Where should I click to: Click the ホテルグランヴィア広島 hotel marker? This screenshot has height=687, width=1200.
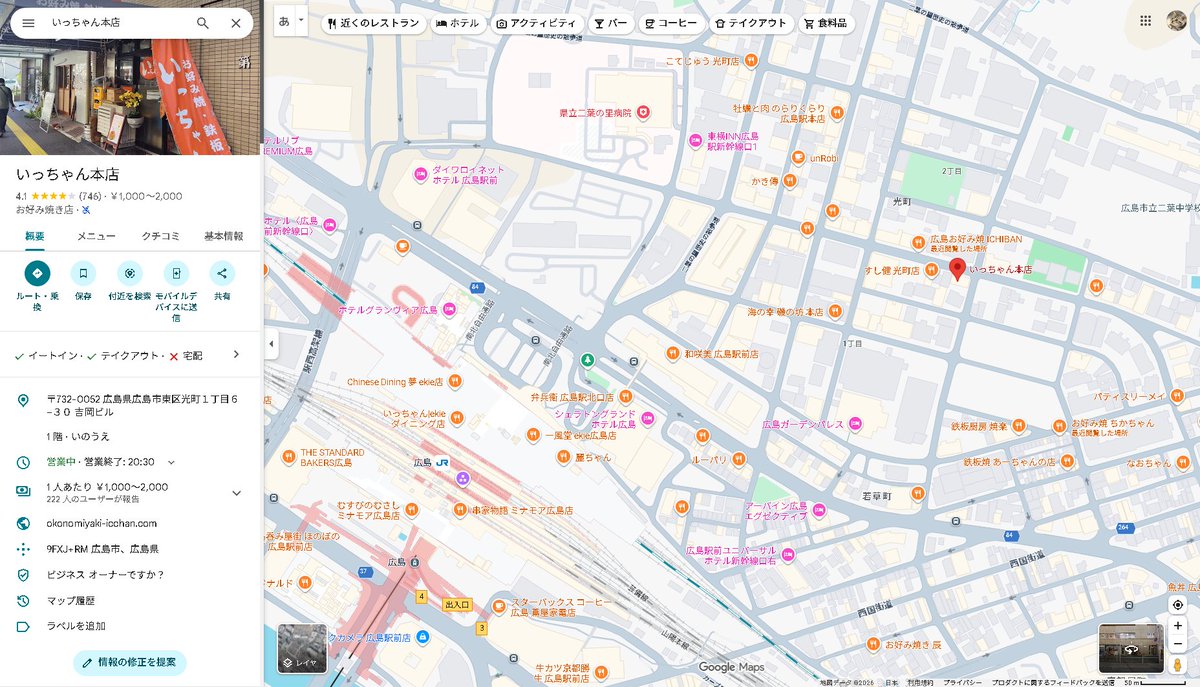tap(449, 310)
